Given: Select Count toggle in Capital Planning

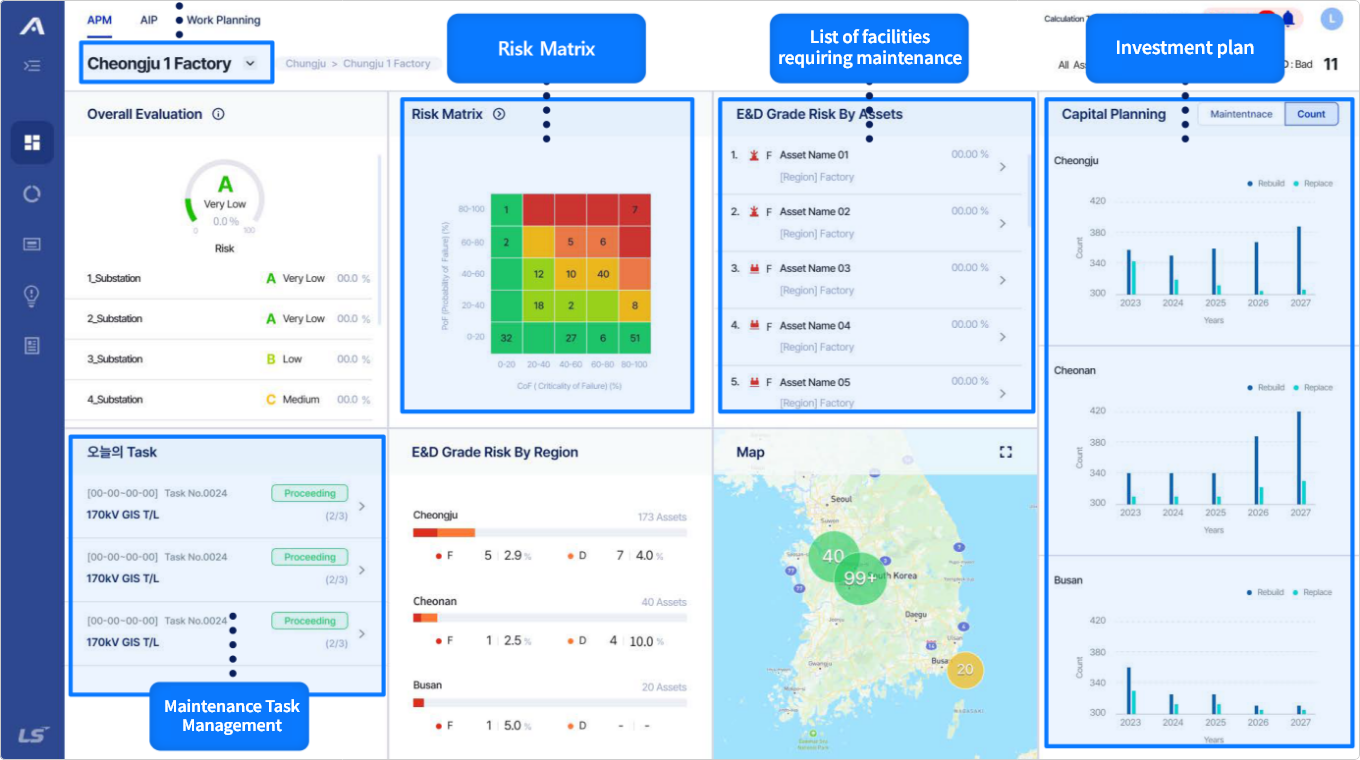Looking at the screenshot, I should (x=1311, y=114).
